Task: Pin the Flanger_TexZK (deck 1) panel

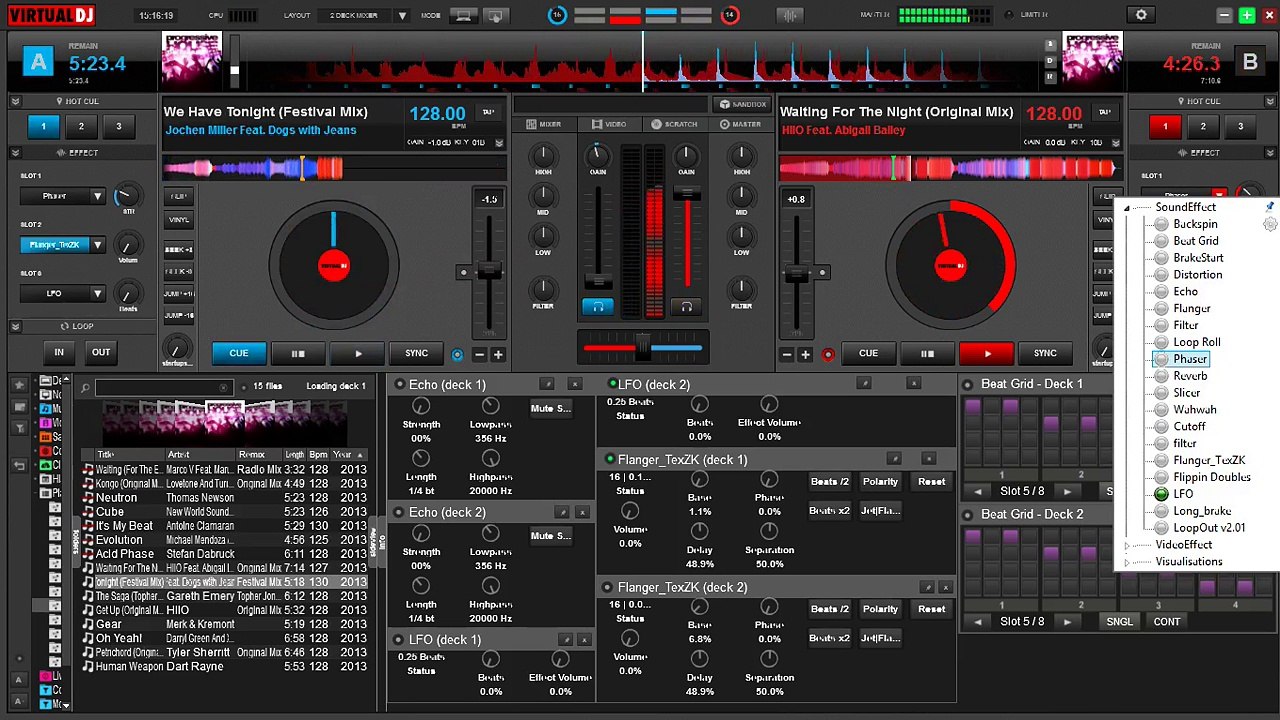Action: point(894,459)
